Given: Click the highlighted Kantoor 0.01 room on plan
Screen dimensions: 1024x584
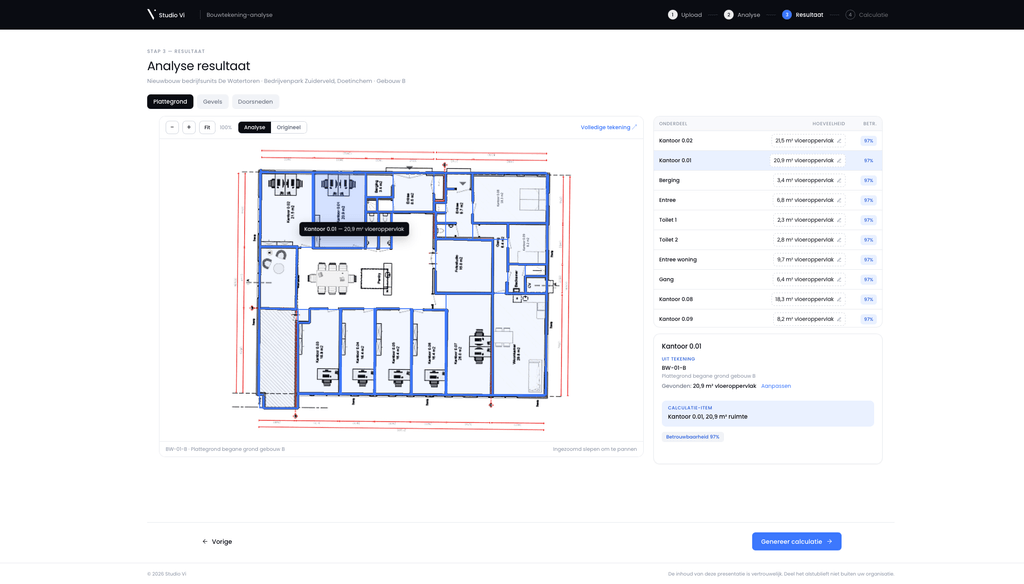Looking at the screenshot, I should pyautogui.click(x=339, y=209).
